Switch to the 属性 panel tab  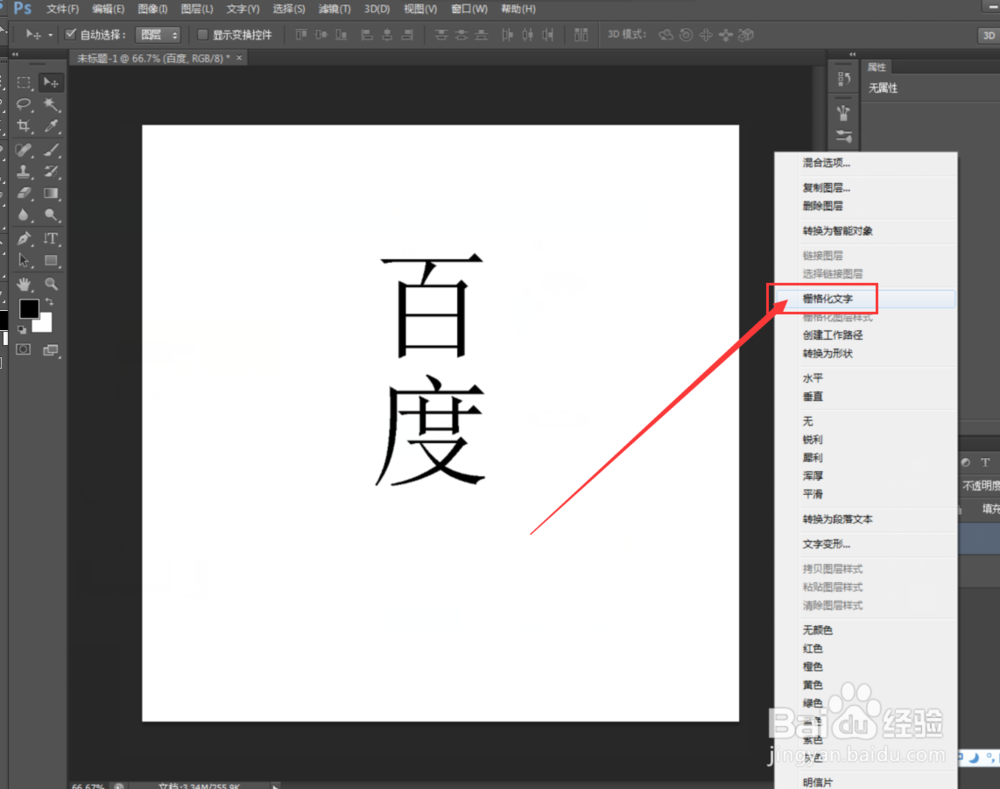876,67
